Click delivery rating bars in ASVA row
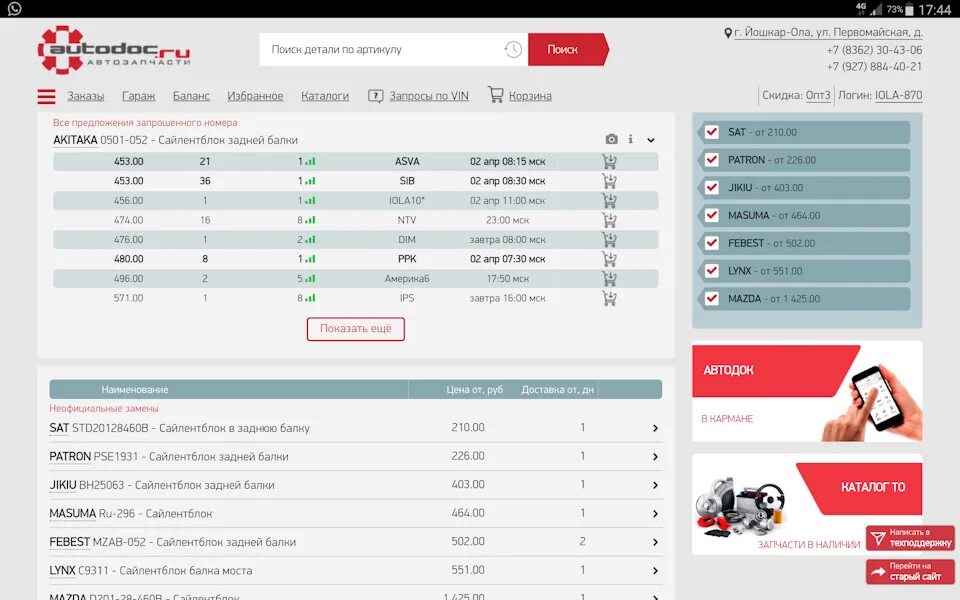The width and height of the screenshot is (960, 600). [310, 162]
